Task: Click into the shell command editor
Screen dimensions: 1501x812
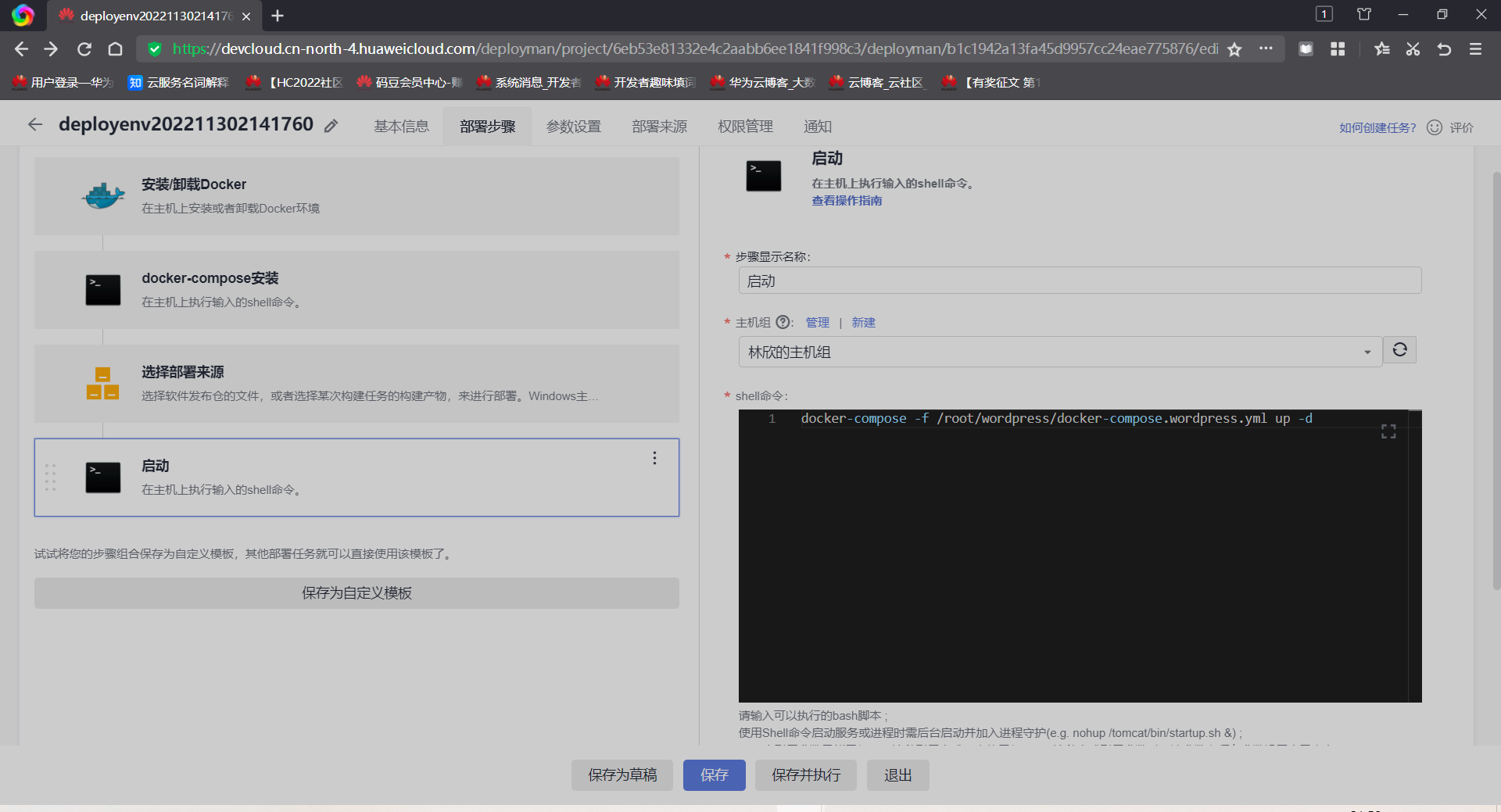Action: pyautogui.click(x=1080, y=556)
